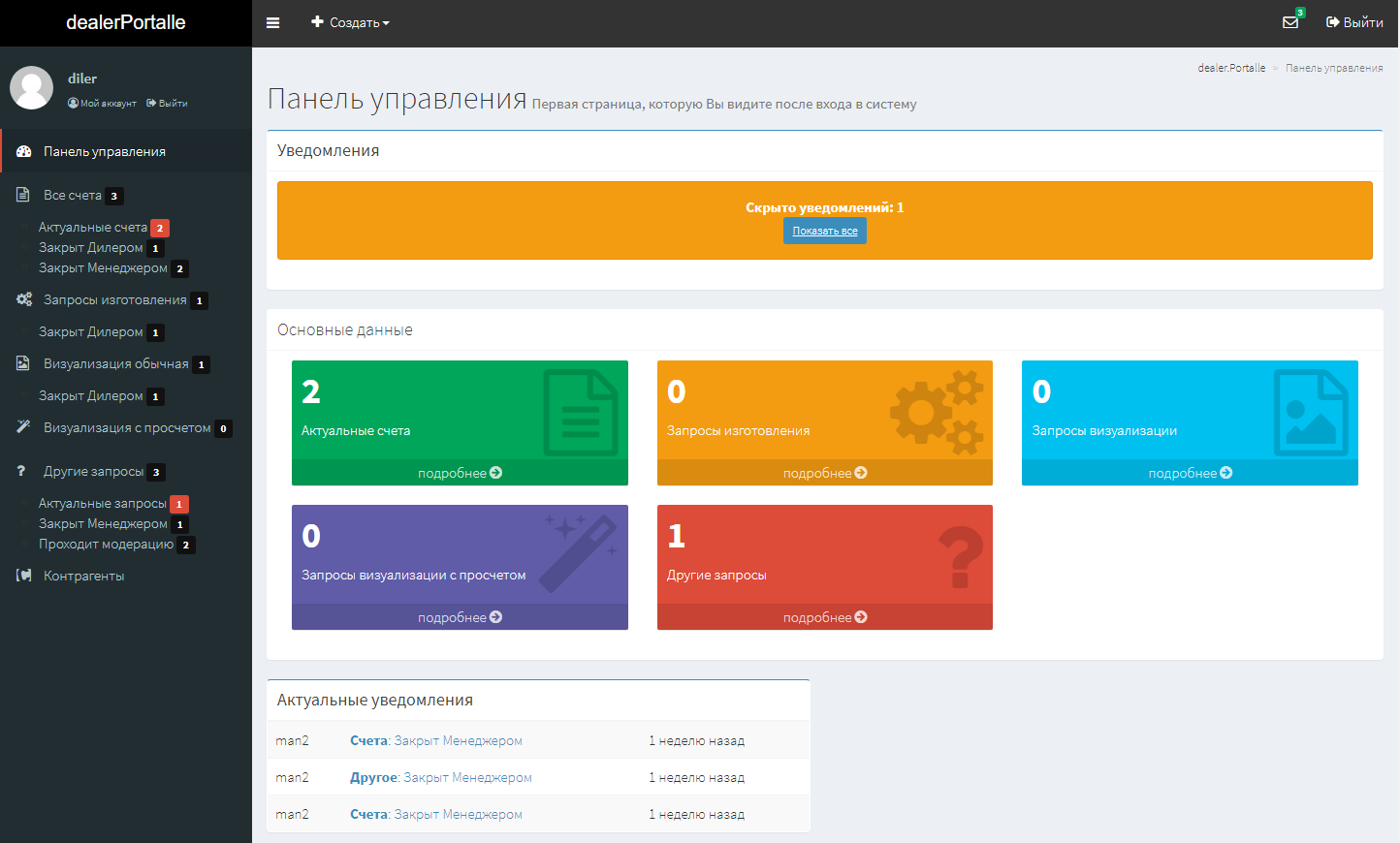
Task: Click the Показать все button
Action: click(x=825, y=231)
